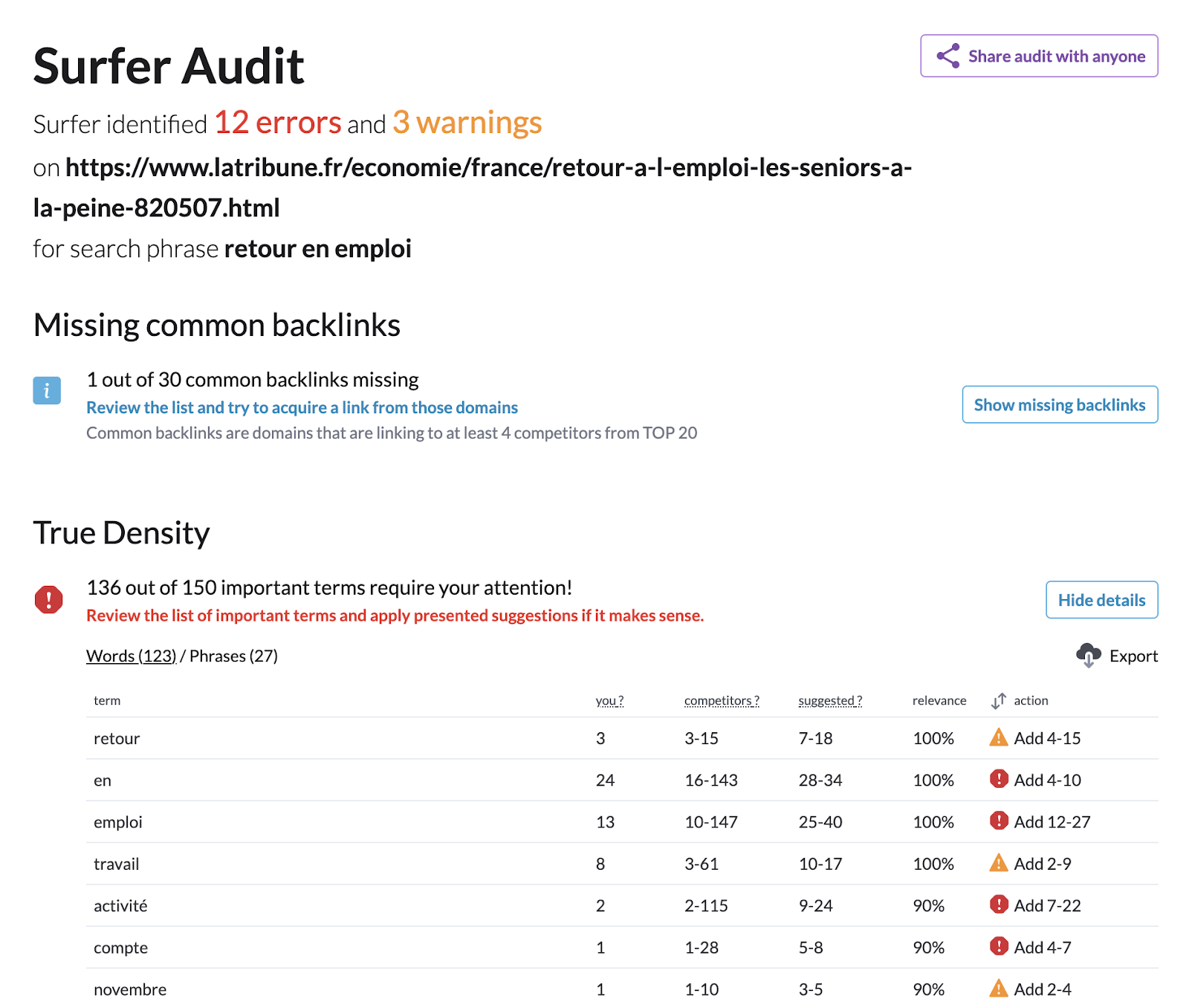
Task: Click the orange warning icon in travail row
Action: click(999, 863)
